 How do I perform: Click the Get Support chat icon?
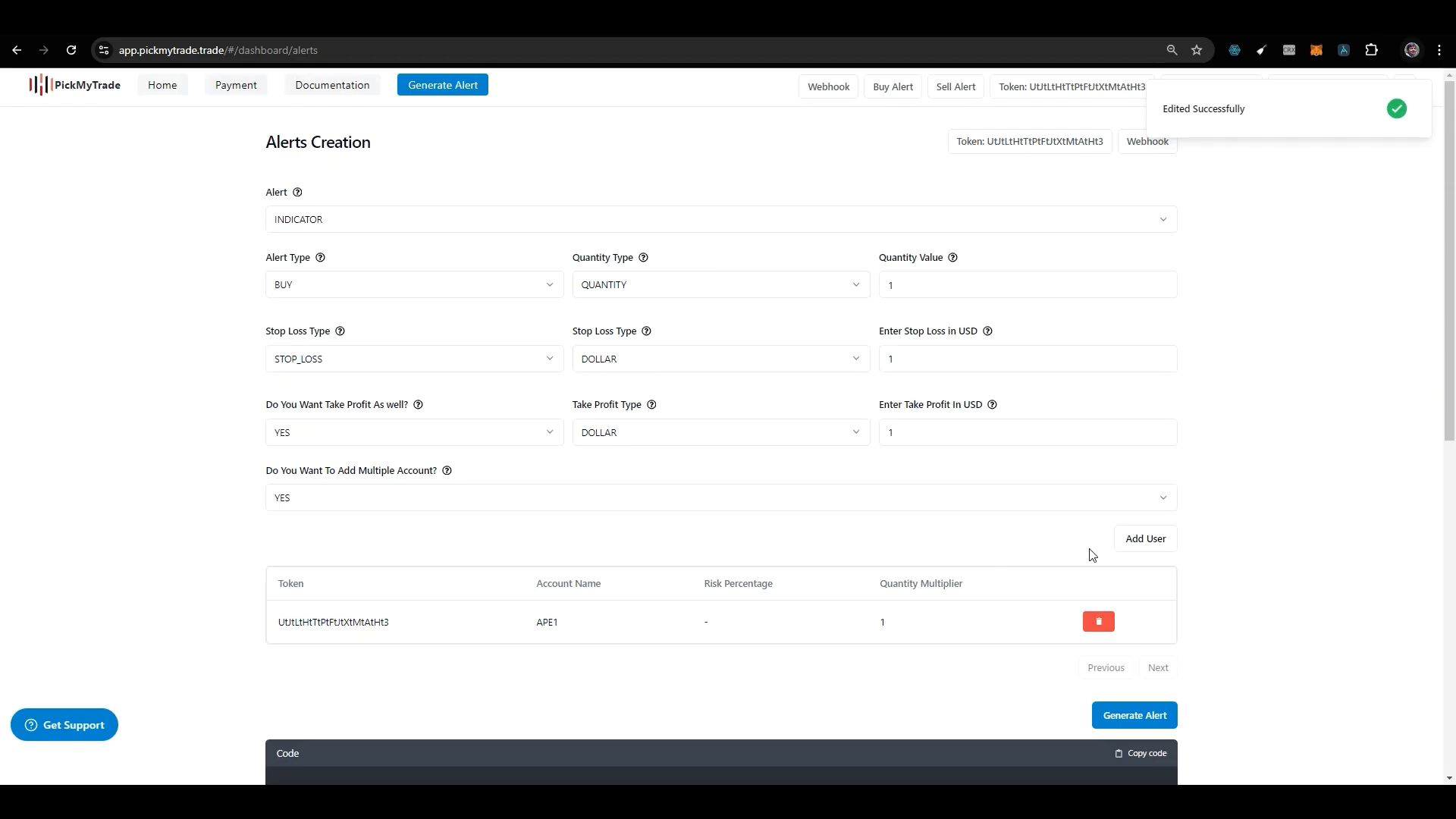click(x=30, y=725)
